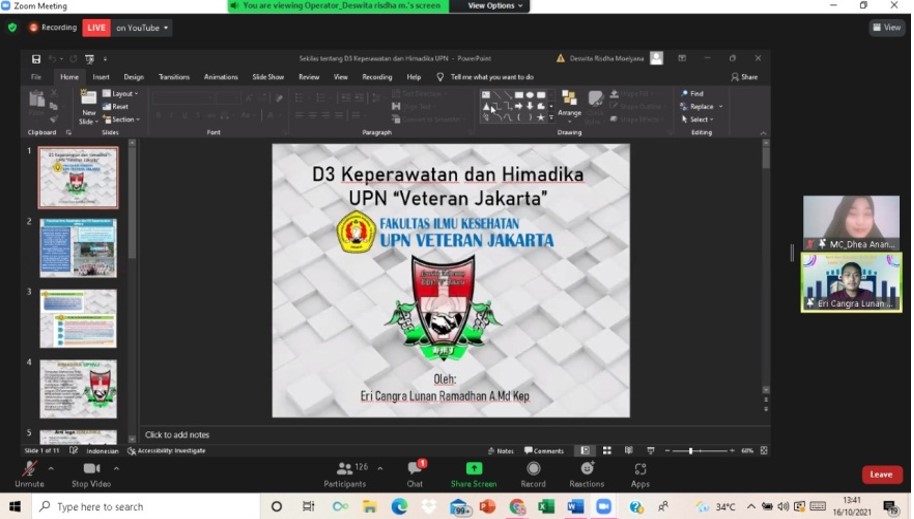Open the Layout dropdown in Slides group
Screen dimensions: 914x519
click(x=121, y=93)
